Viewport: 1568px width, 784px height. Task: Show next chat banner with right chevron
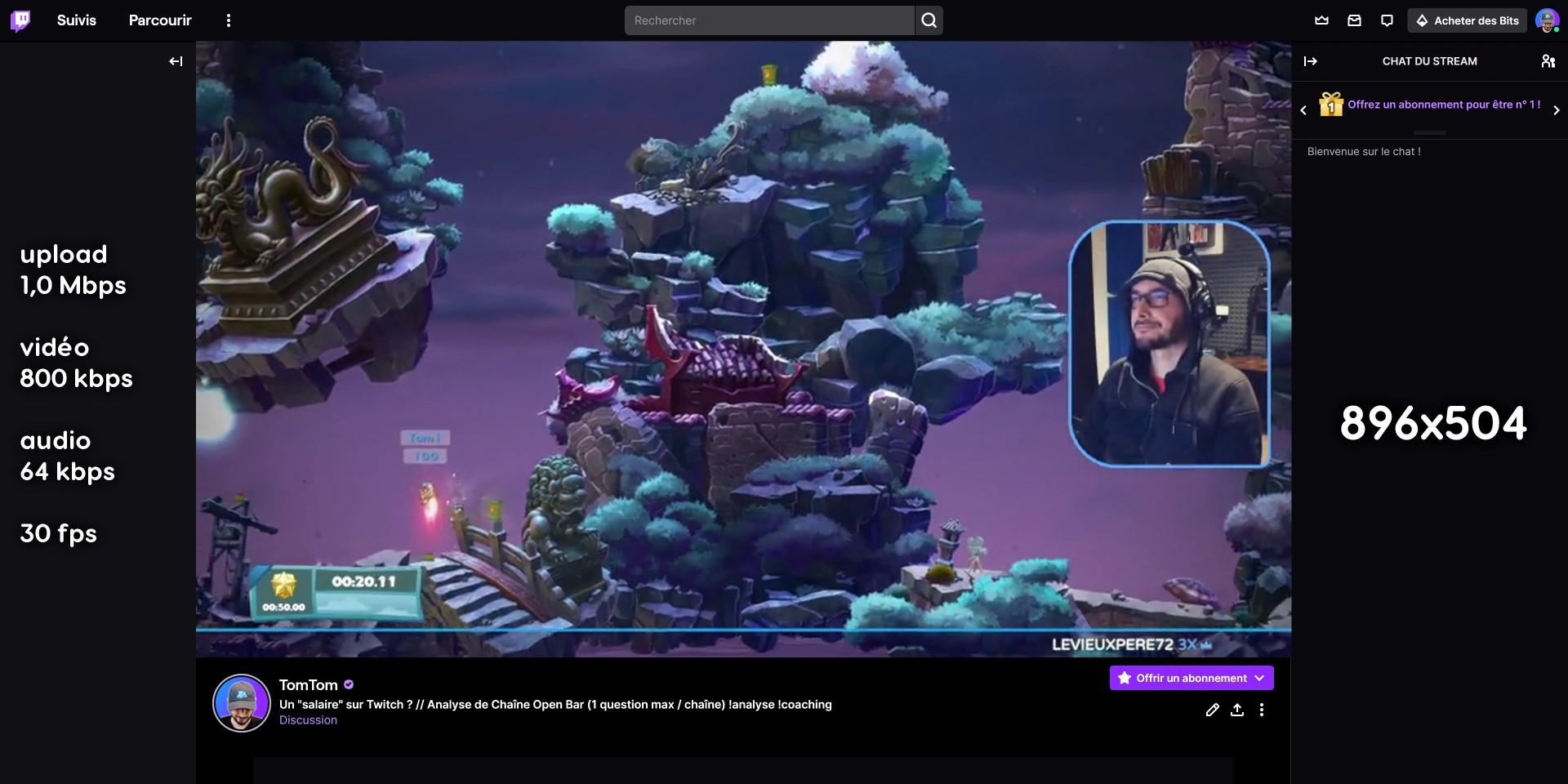[x=1557, y=110]
